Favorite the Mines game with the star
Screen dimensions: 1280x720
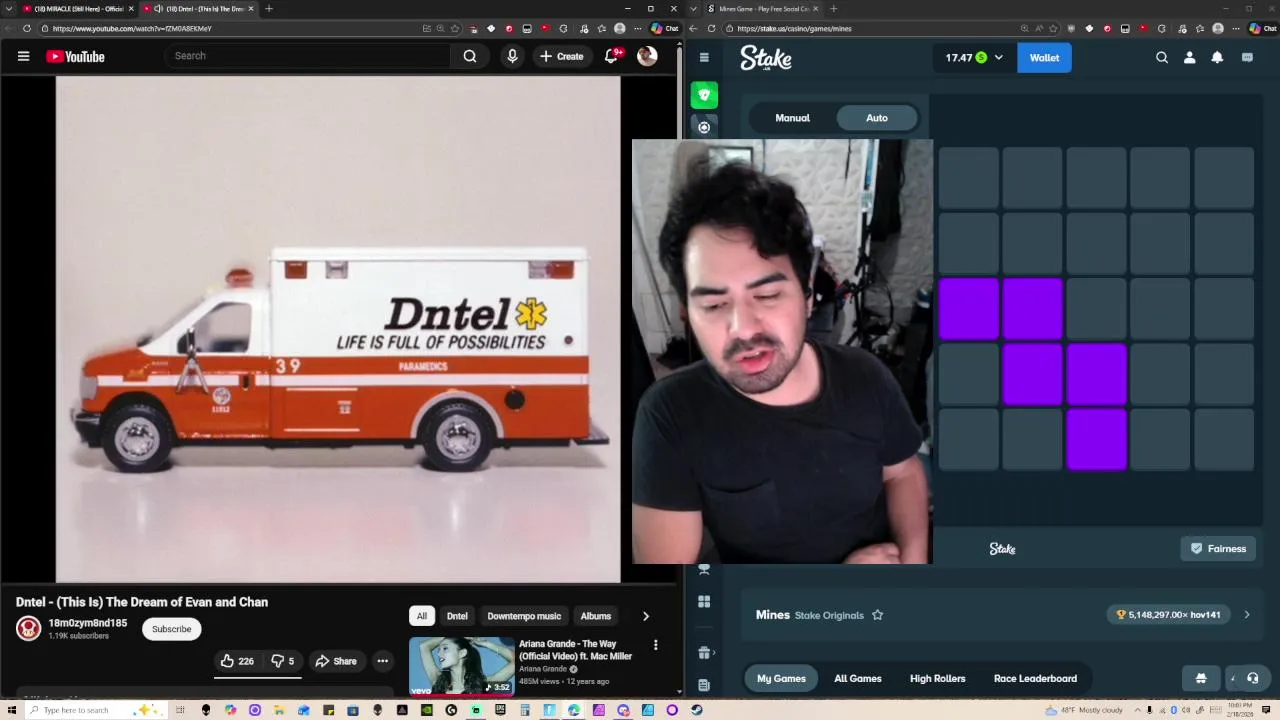(x=877, y=615)
